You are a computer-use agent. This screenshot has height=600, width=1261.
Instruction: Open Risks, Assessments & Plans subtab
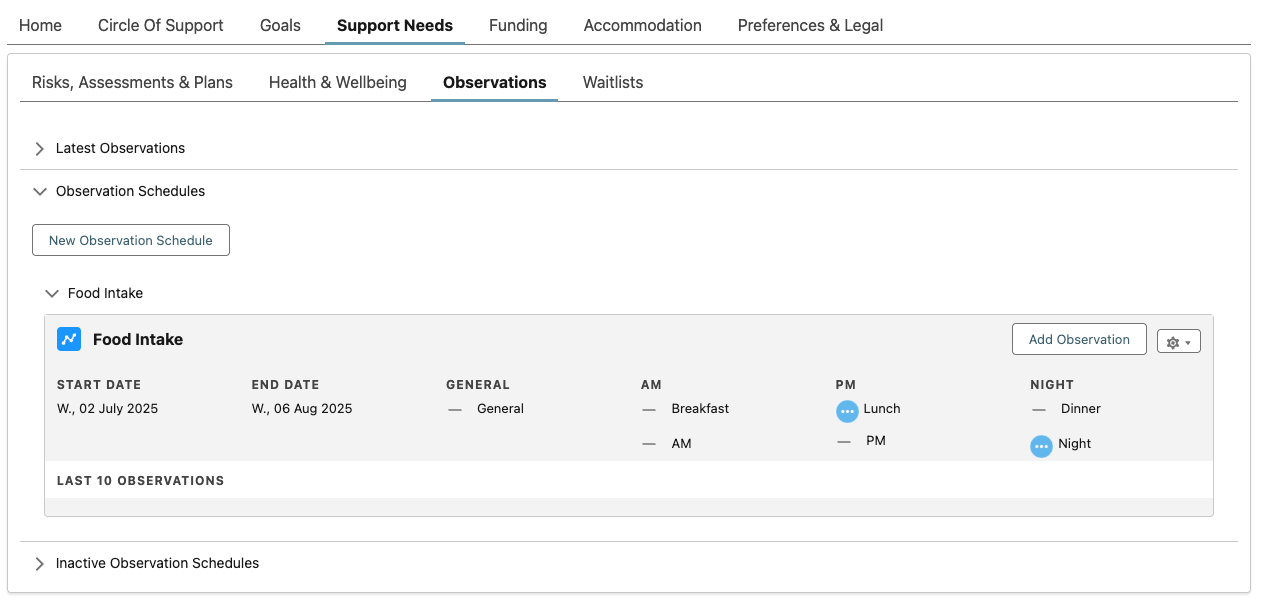pyautogui.click(x=132, y=82)
